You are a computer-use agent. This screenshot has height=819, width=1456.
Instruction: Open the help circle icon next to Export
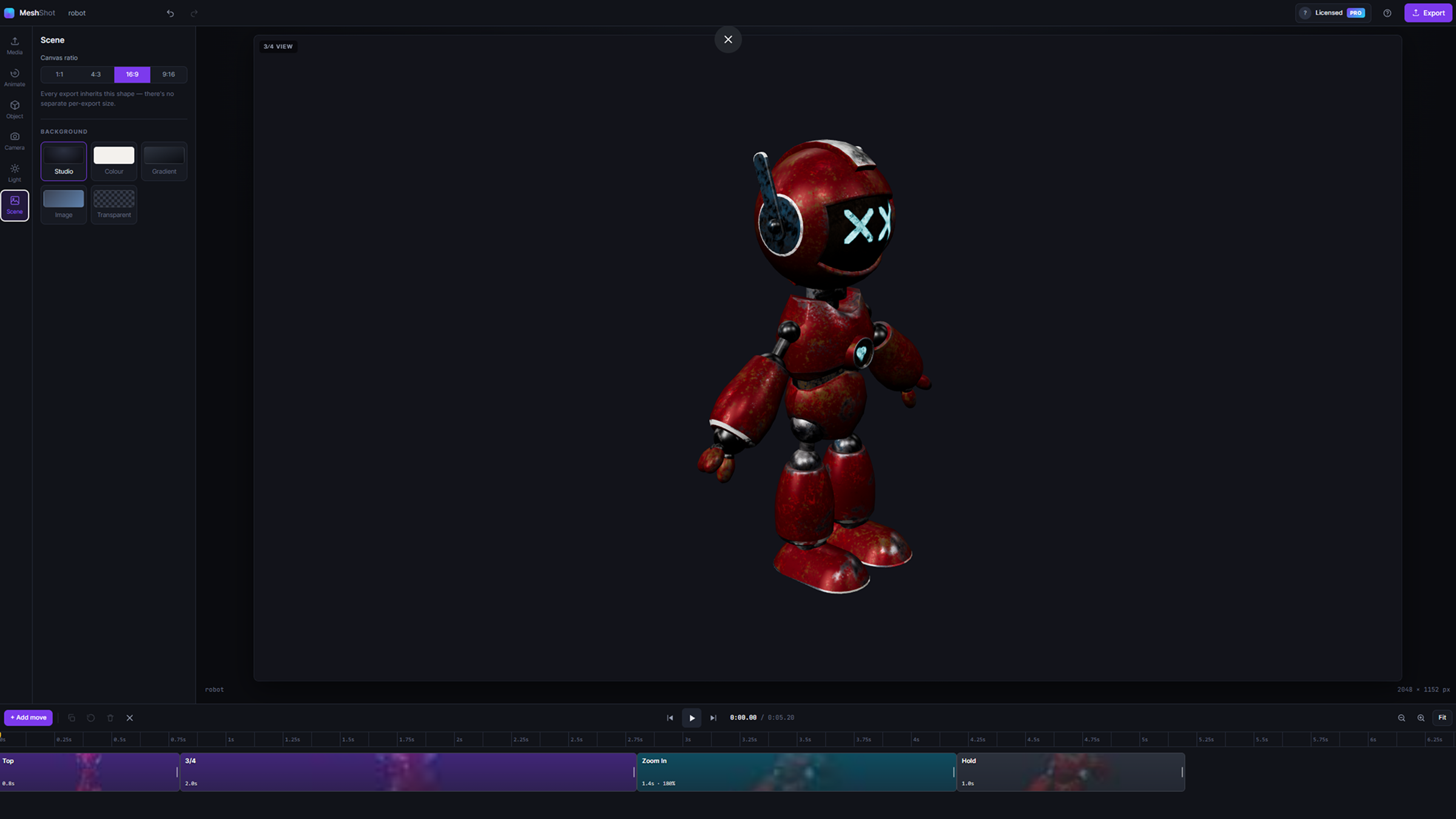point(1387,13)
